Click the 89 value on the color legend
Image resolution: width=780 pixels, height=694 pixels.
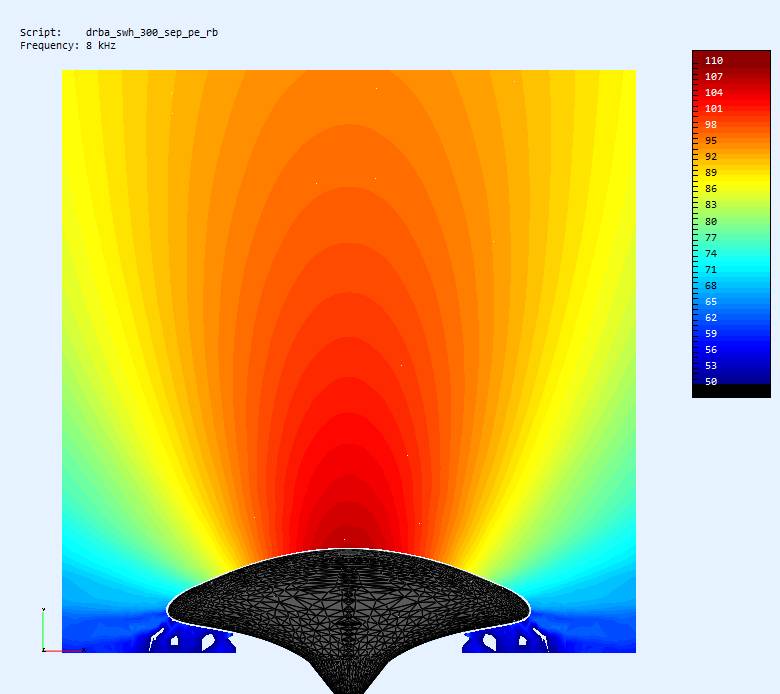point(711,173)
